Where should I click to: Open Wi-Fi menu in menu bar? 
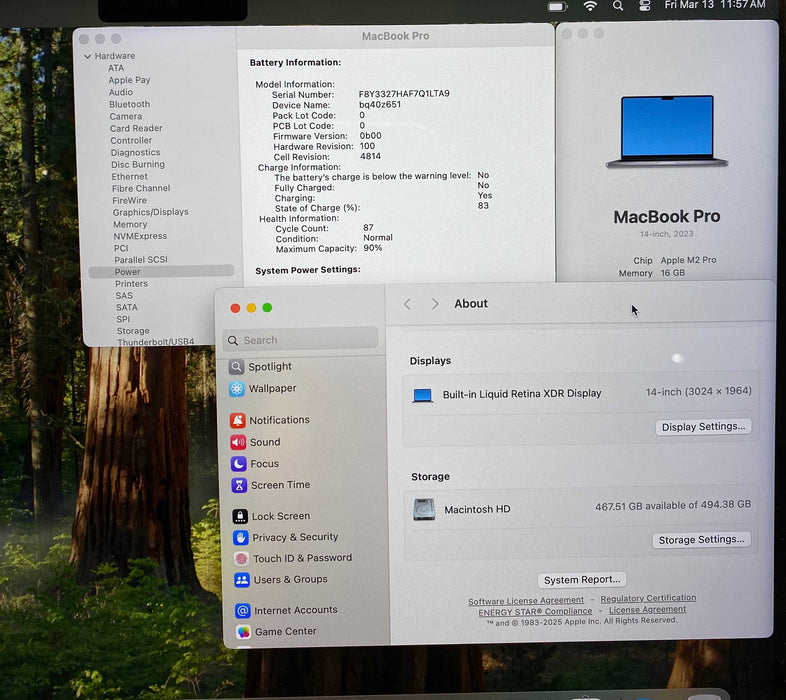[591, 6]
